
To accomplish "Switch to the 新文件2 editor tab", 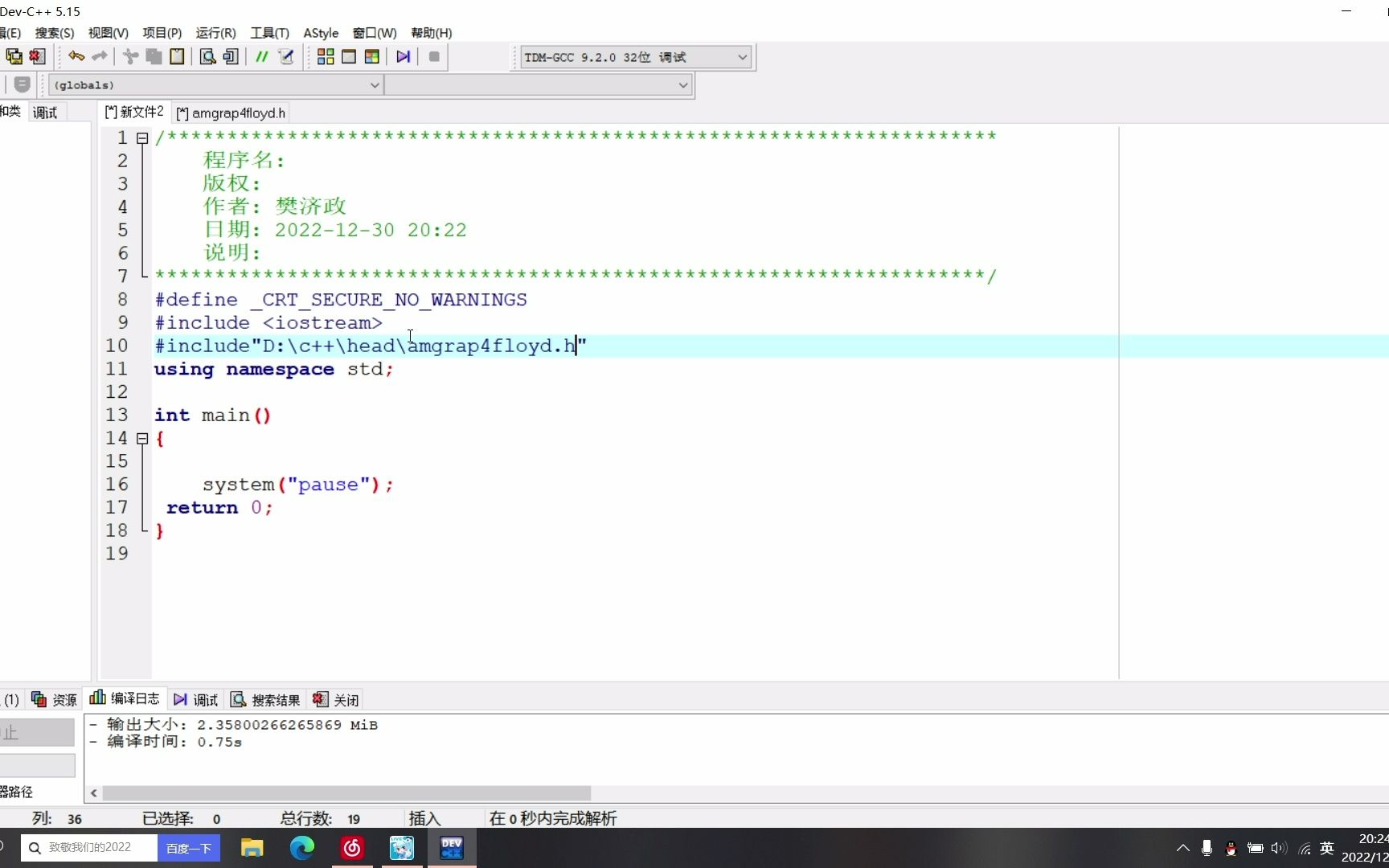I will (134, 113).
